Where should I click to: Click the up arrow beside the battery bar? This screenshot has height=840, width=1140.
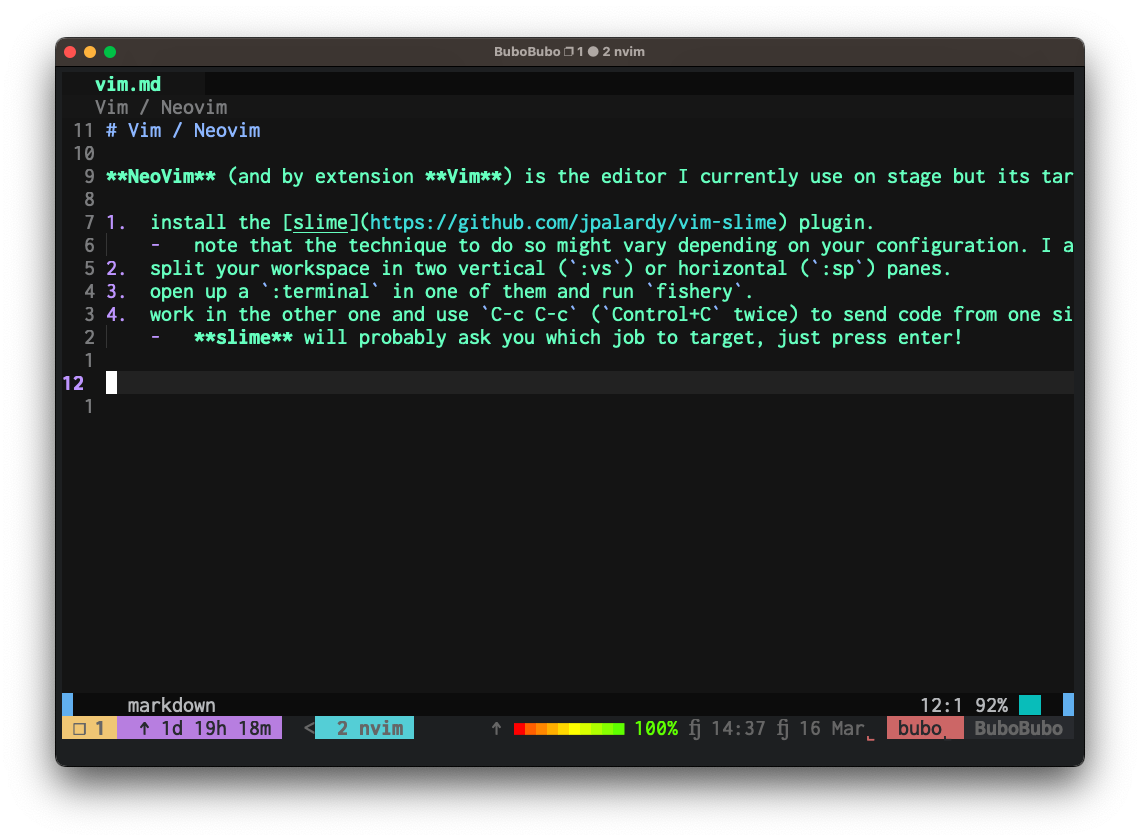point(497,728)
